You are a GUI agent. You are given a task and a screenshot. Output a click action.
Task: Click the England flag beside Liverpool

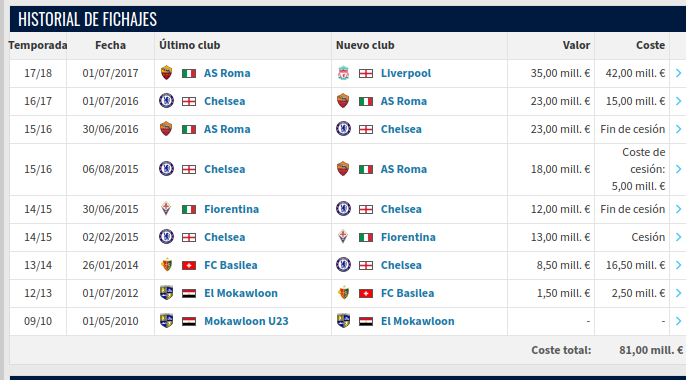coord(366,73)
